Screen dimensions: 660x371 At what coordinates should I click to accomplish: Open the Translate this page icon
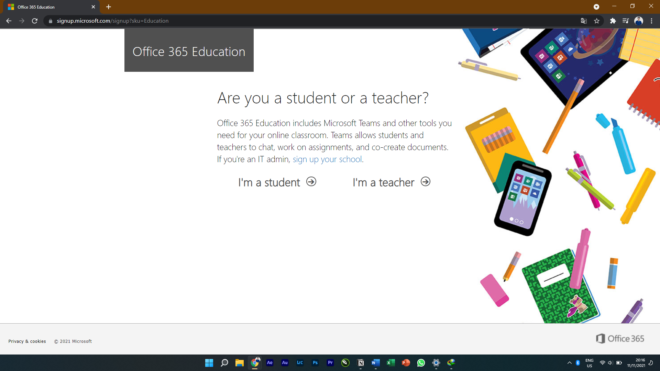pos(583,21)
